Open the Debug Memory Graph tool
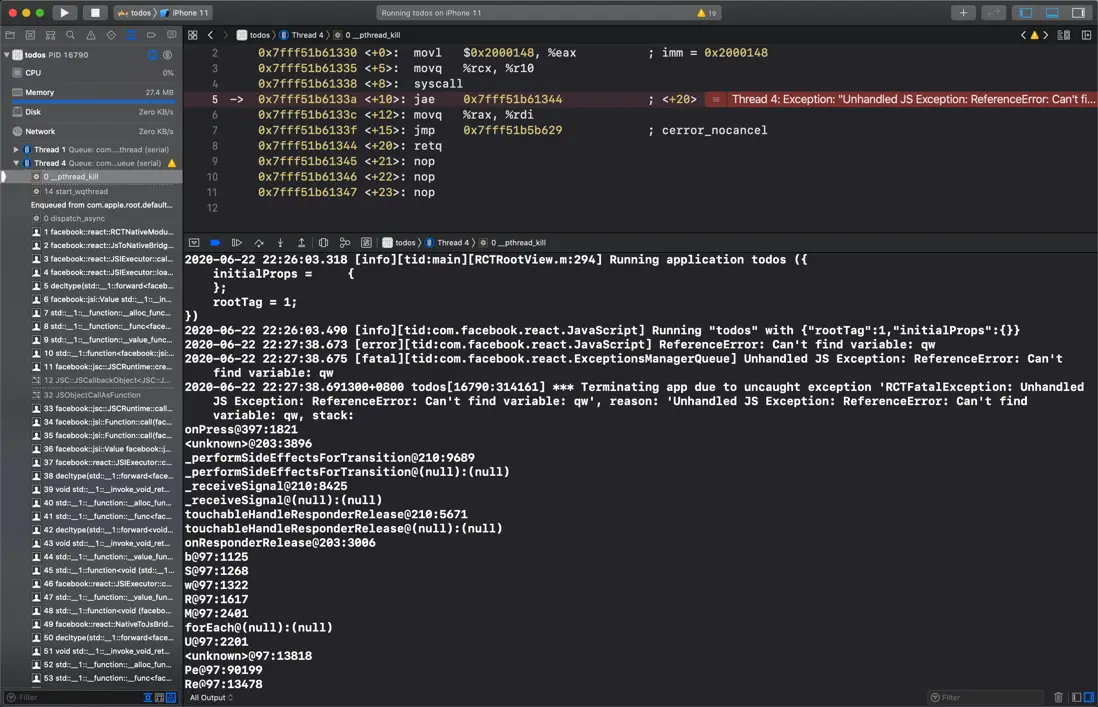1098x707 pixels. click(345, 243)
